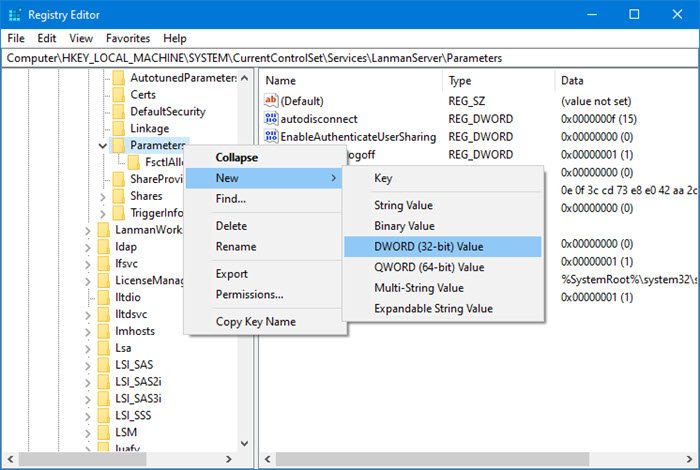This screenshot has height=470, width=700.
Task: Expand the Shares key arrow
Action: click(x=103, y=196)
